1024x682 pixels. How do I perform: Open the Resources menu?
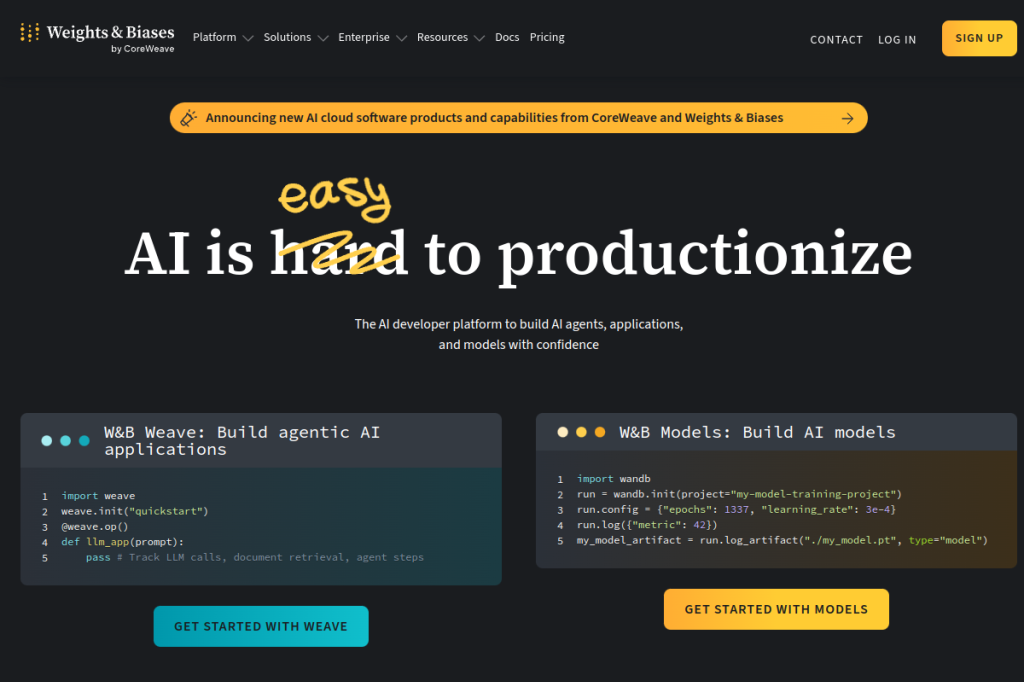coord(442,37)
